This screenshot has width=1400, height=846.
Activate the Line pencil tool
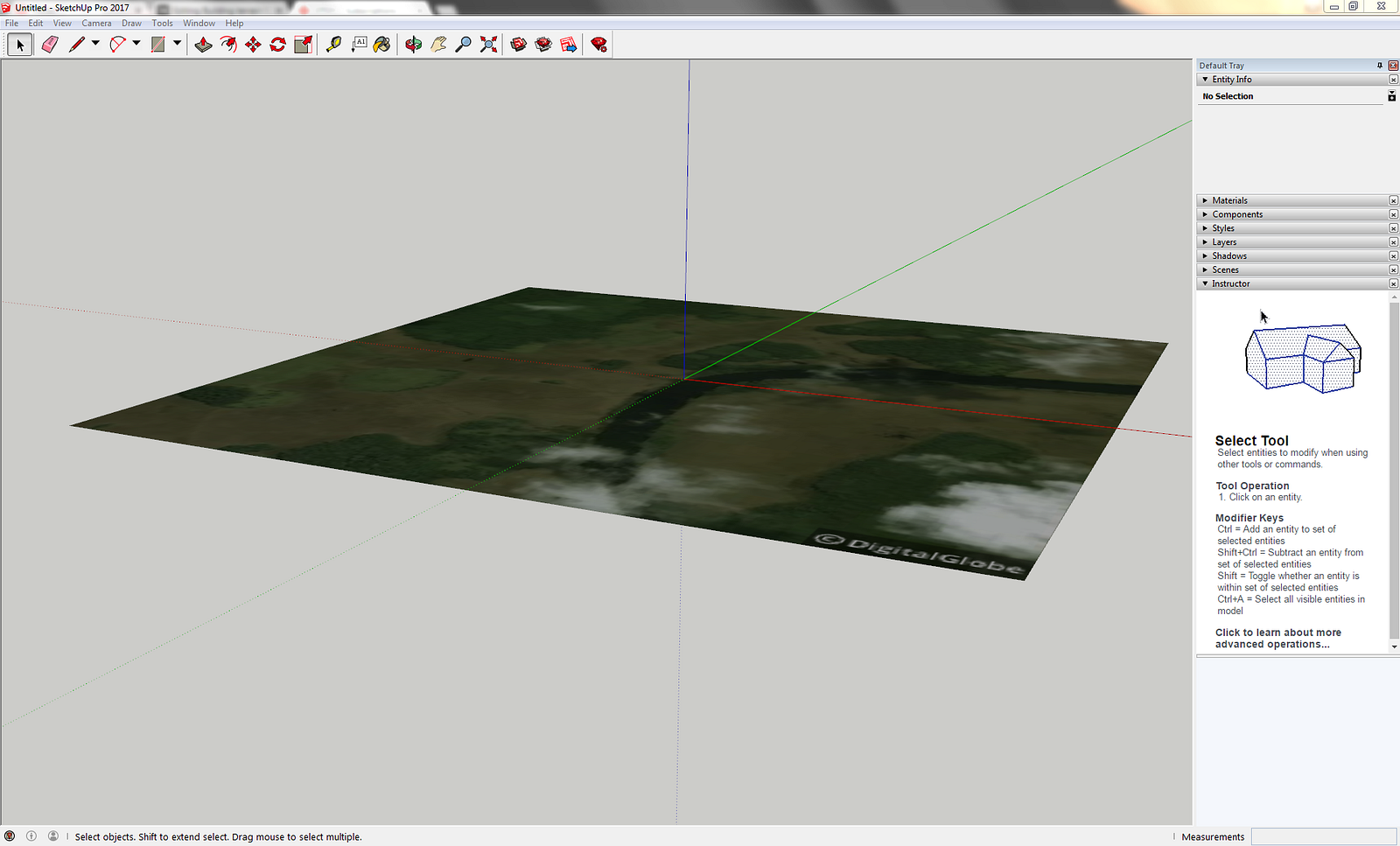click(x=77, y=45)
